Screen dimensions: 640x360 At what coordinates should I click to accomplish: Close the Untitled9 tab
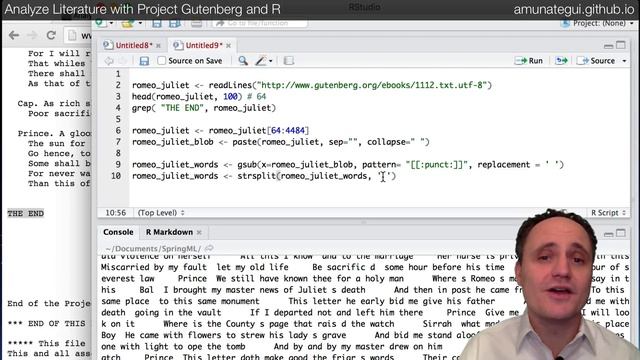coord(229,46)
